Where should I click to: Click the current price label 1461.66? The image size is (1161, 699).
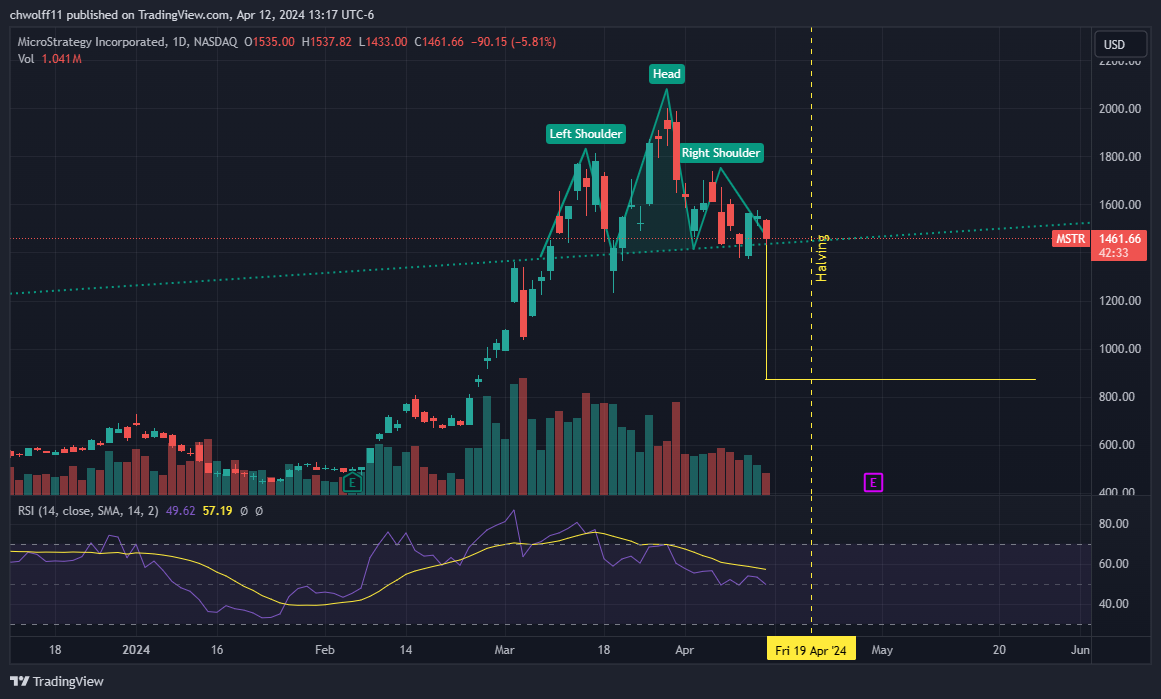(1120, 238)
